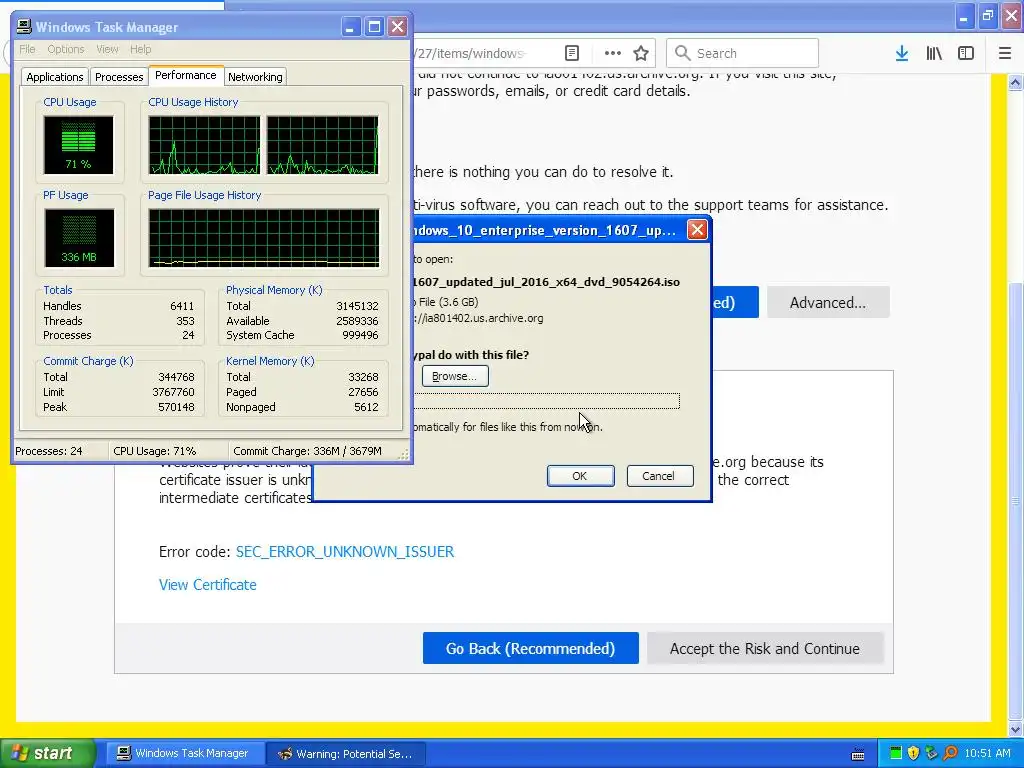Click the Browse... button in dialog
This screenshot has height=768, width=1024.
(x=455, y=376)
